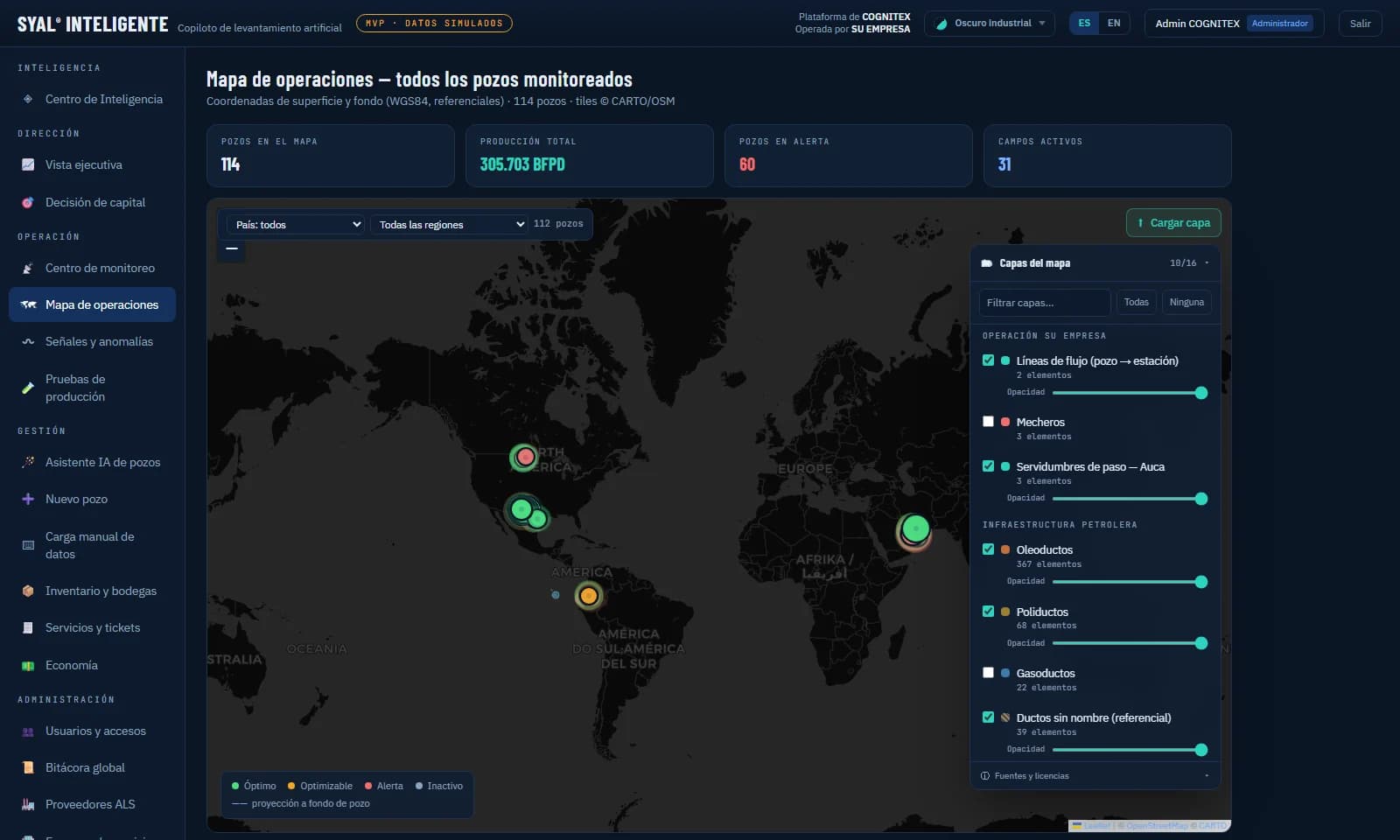Click the Usuarios y accesos icon
This screenshot has width=1400, height=840.
(28, 731)
